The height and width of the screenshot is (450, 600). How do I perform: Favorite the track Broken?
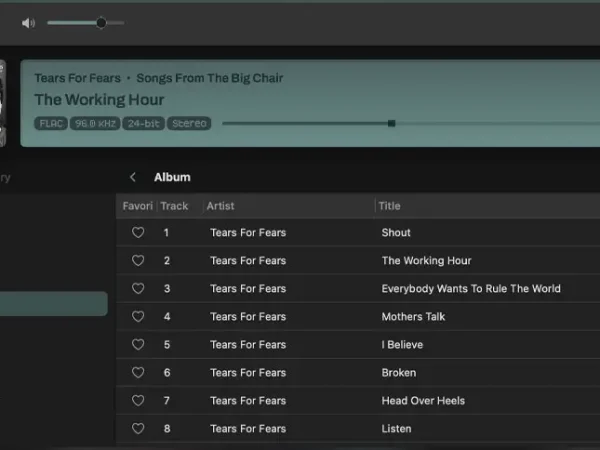[x=138, y=372]
